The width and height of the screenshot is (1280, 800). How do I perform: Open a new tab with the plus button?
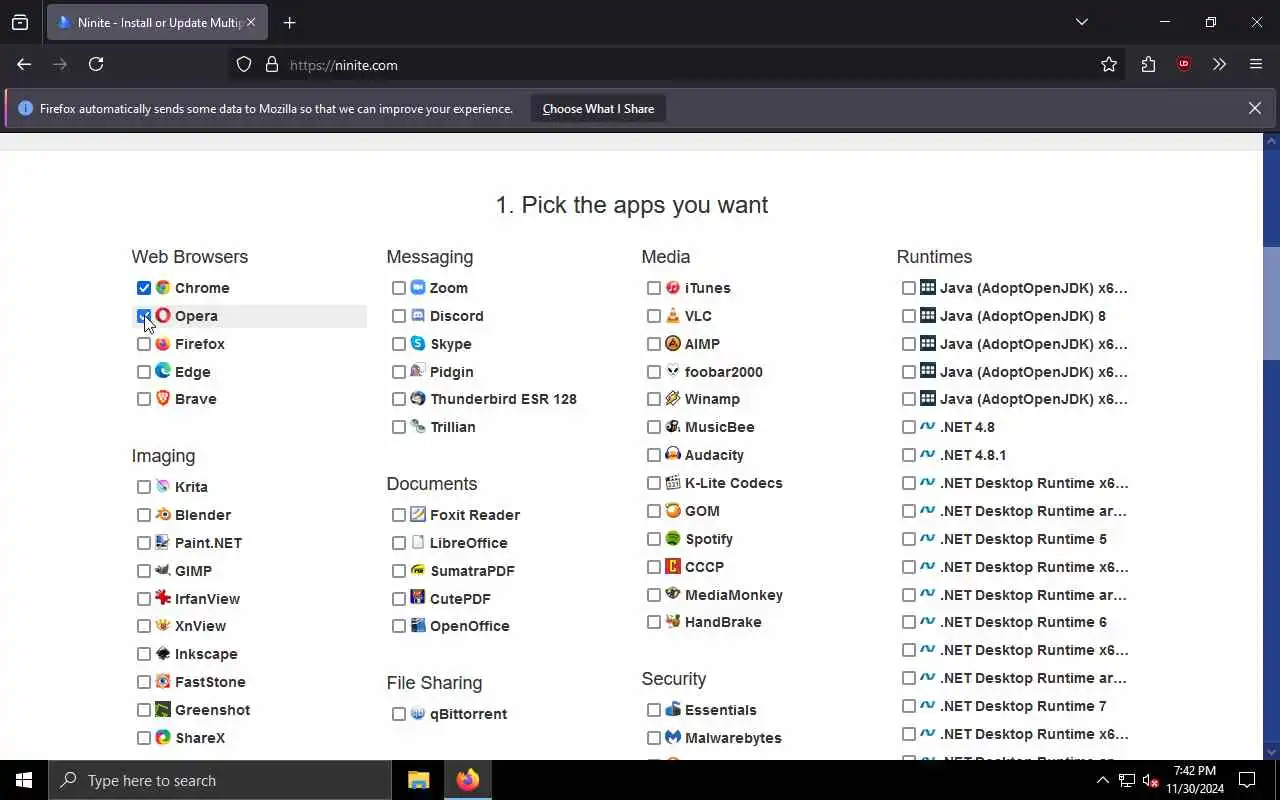(x=289, y=22)
